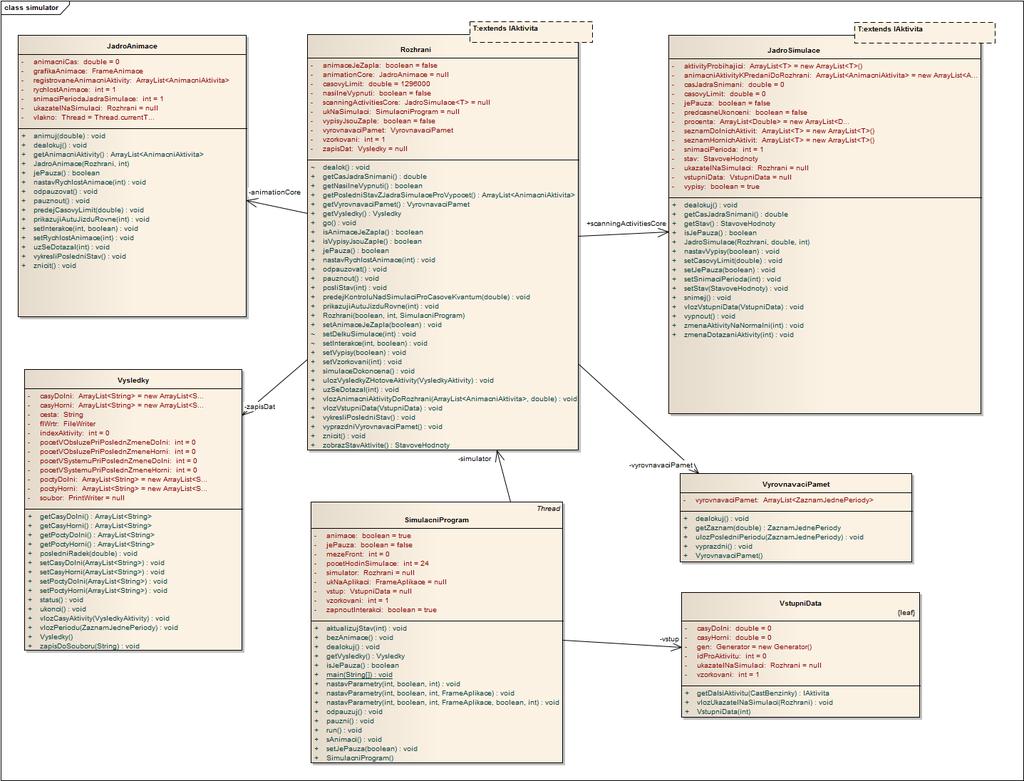1024x781 pixels.
Task: Select attribute 'zapisDat: Vysledky = null'
Action: pyautogui.click(x=365, y=149)
